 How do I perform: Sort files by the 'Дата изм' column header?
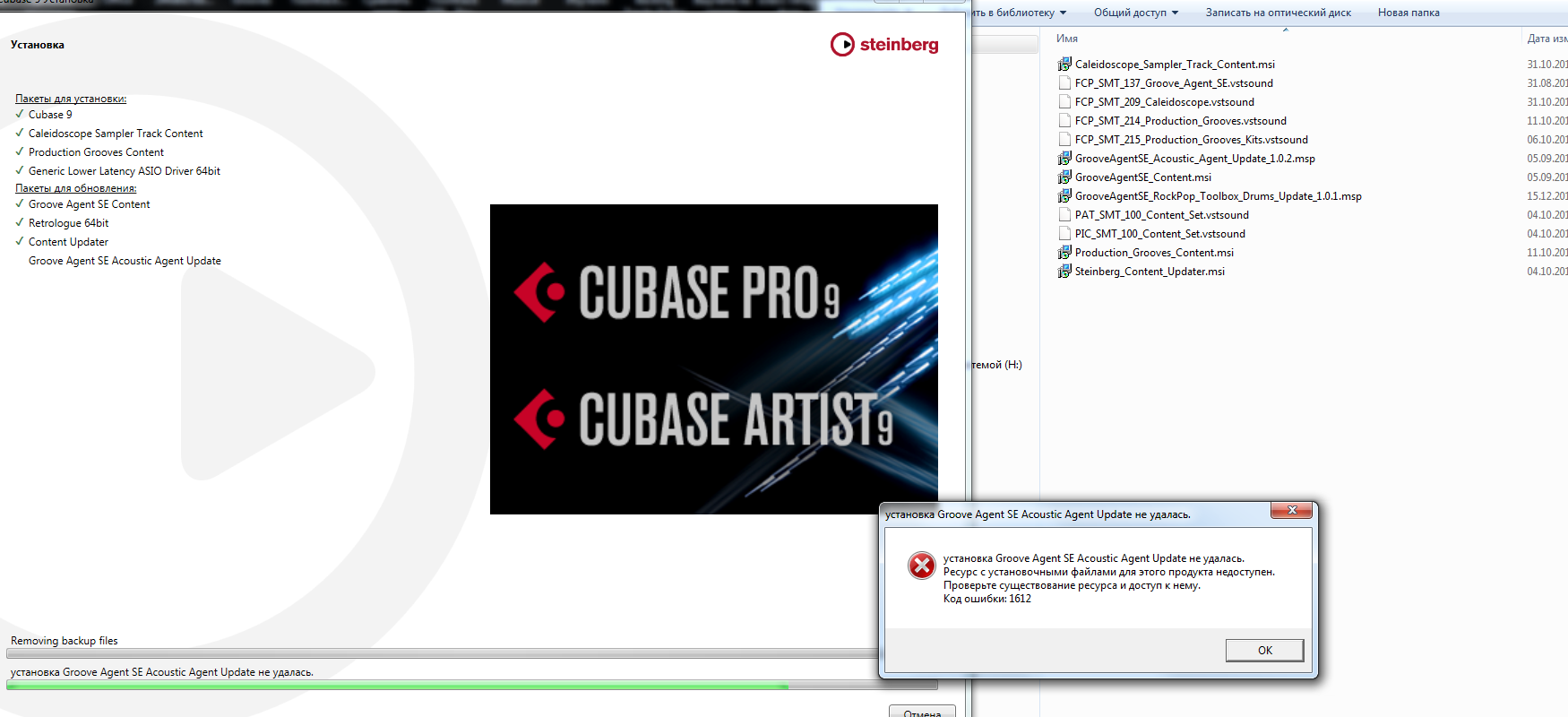click(1547, 39)
